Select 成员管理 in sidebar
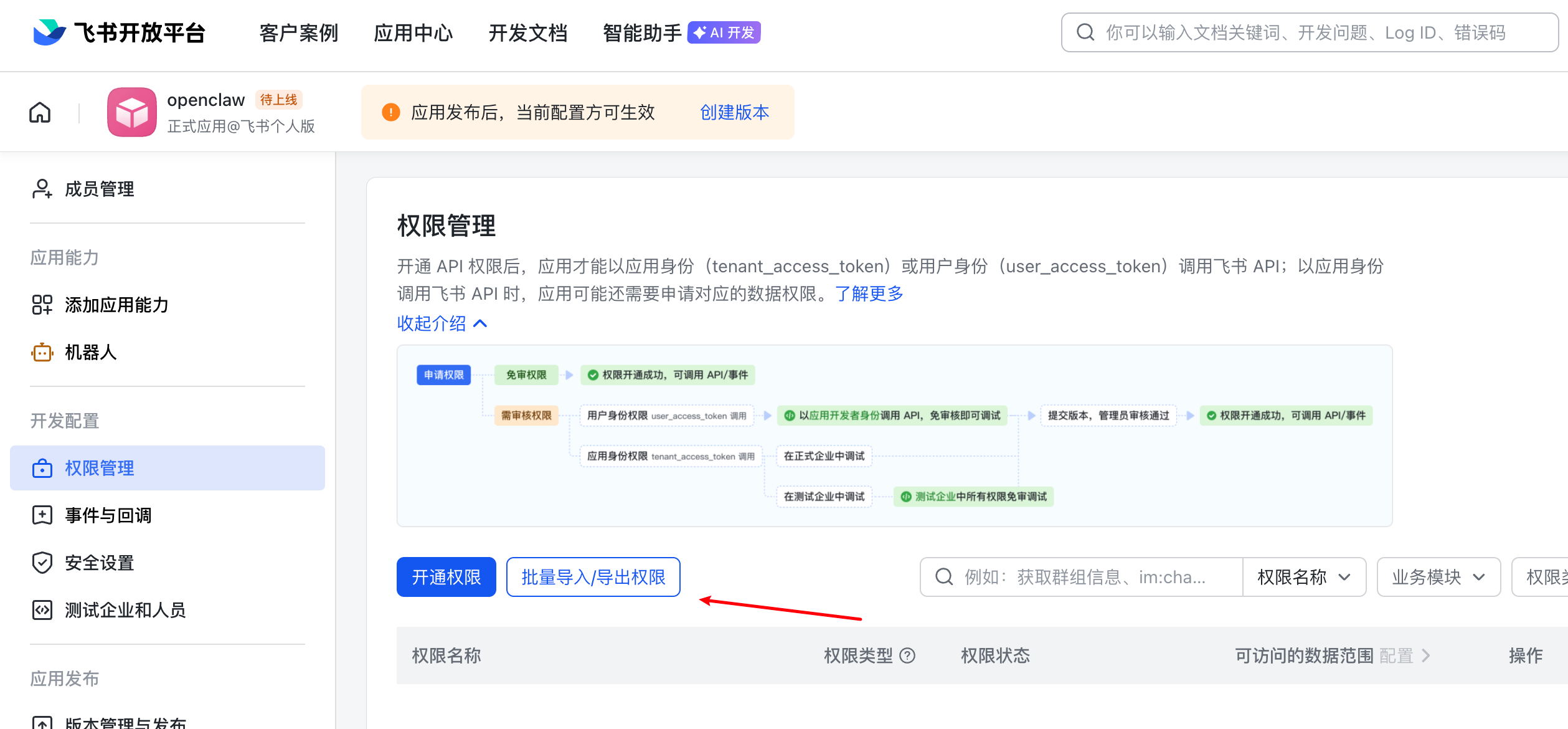Image resolution: width=1568 pixels, height=729 pixels. pos(168,189)
